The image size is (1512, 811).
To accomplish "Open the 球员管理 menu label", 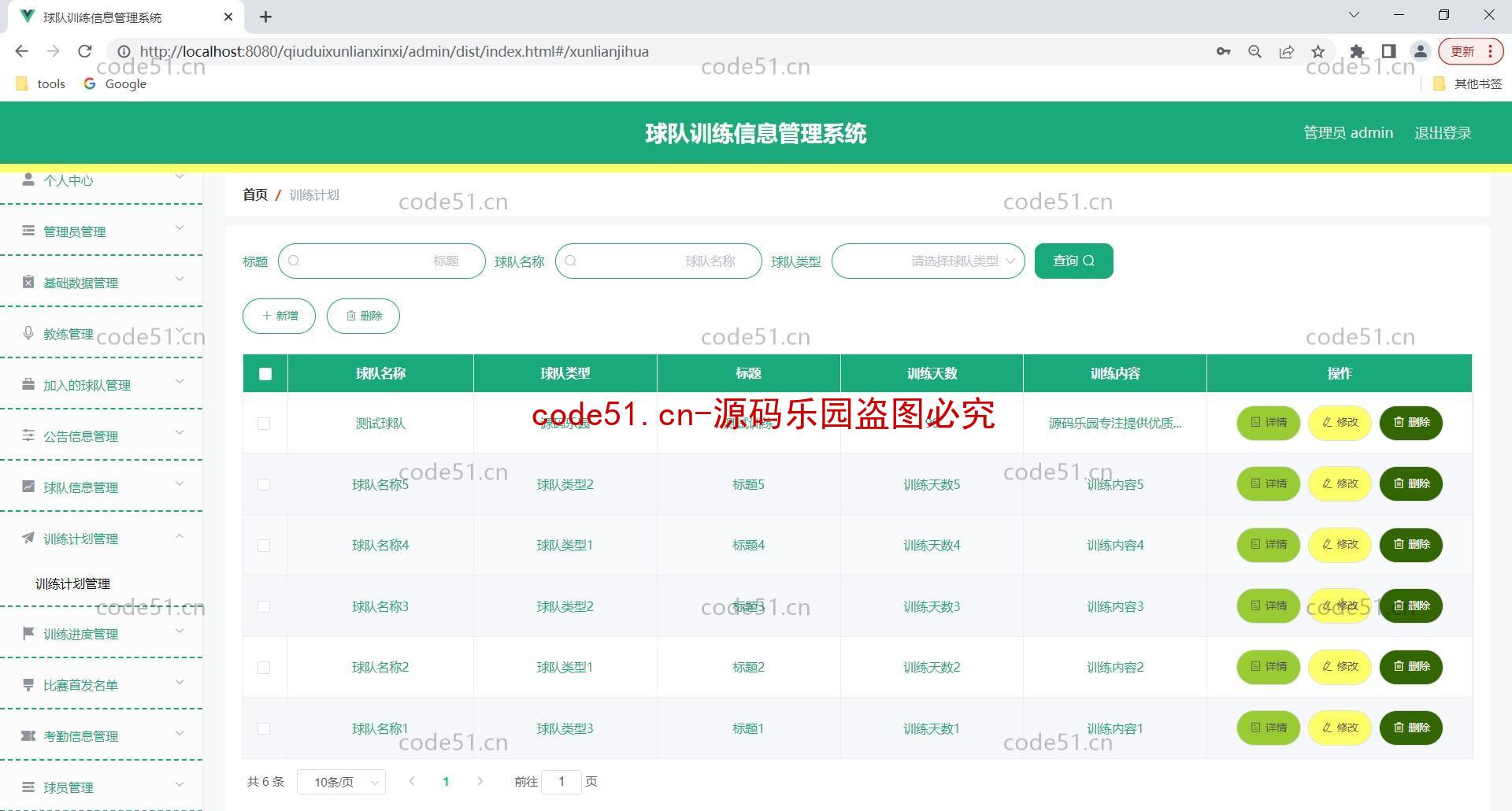I will pyautogui.click(x=69, y=787).
